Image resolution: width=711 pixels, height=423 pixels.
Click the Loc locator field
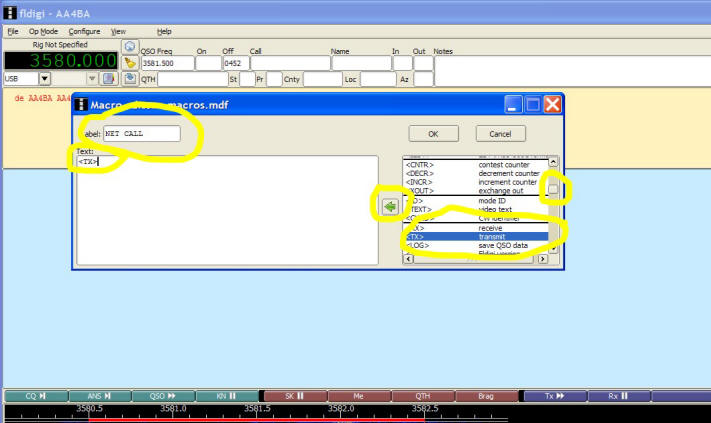(x=378, y=79)
